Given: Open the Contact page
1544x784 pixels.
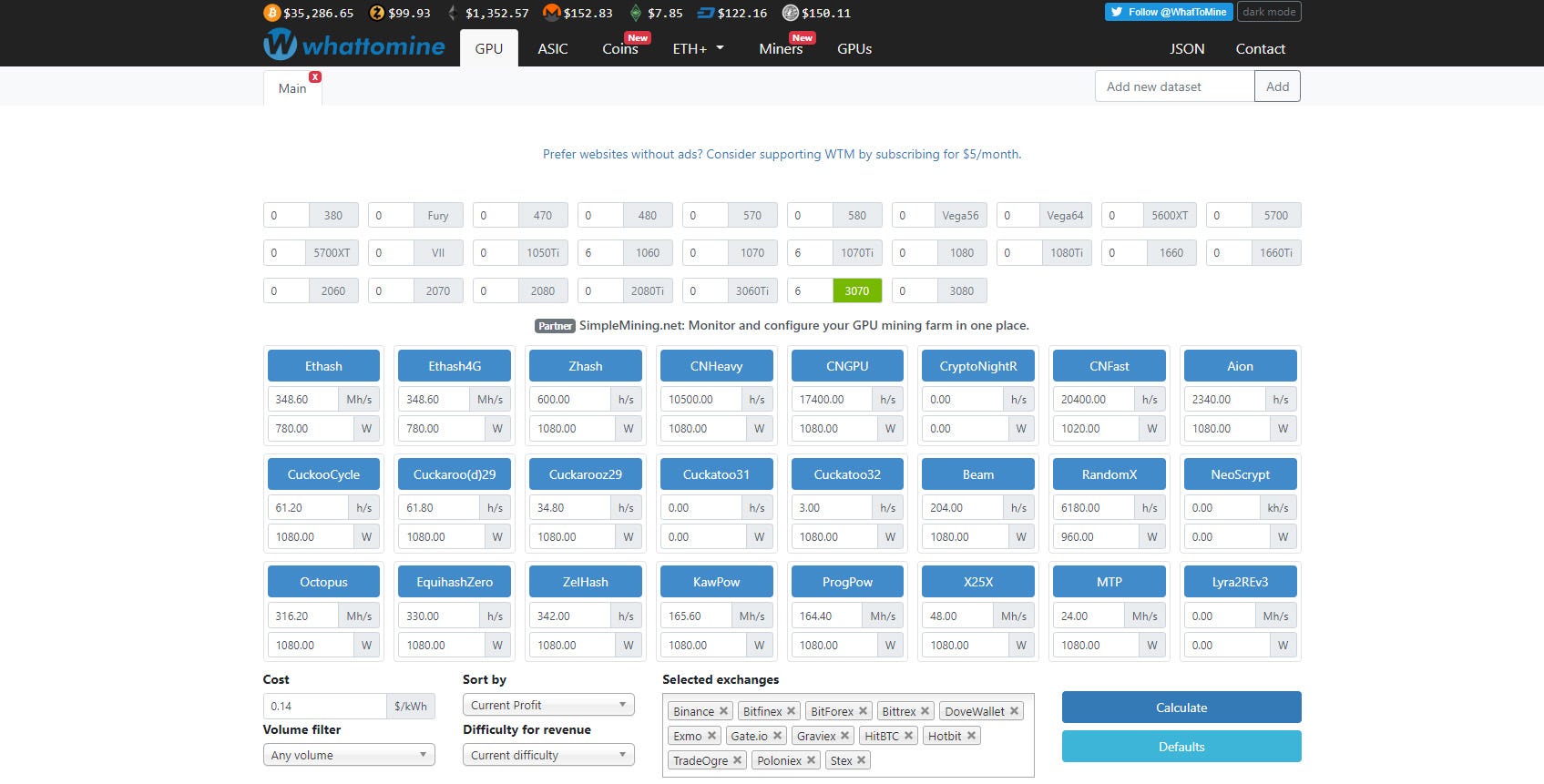Looking at the screenshot, I should 1261,48.
